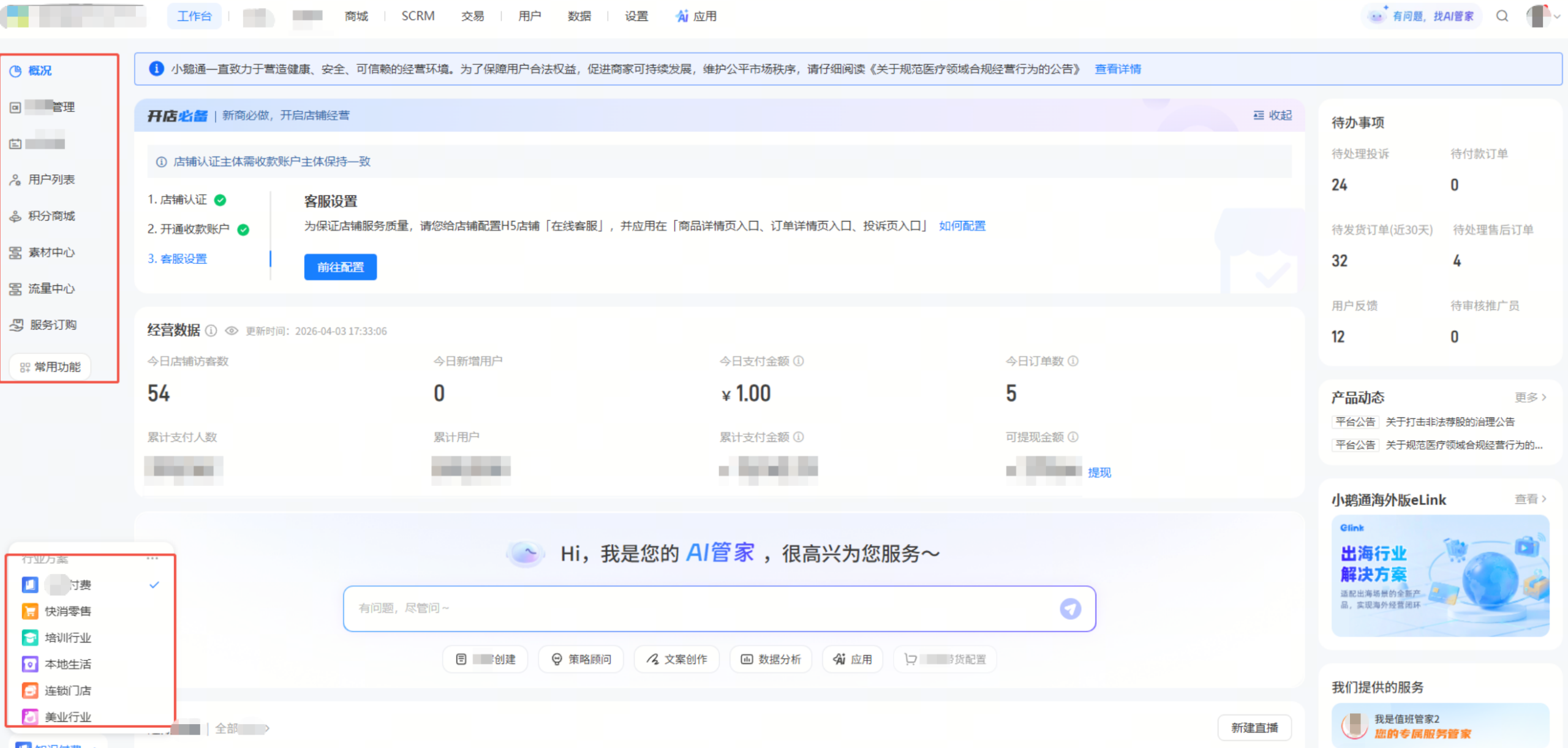Open the 文案创作 quick action
The image size is (1568, 748).
(676, 659)
